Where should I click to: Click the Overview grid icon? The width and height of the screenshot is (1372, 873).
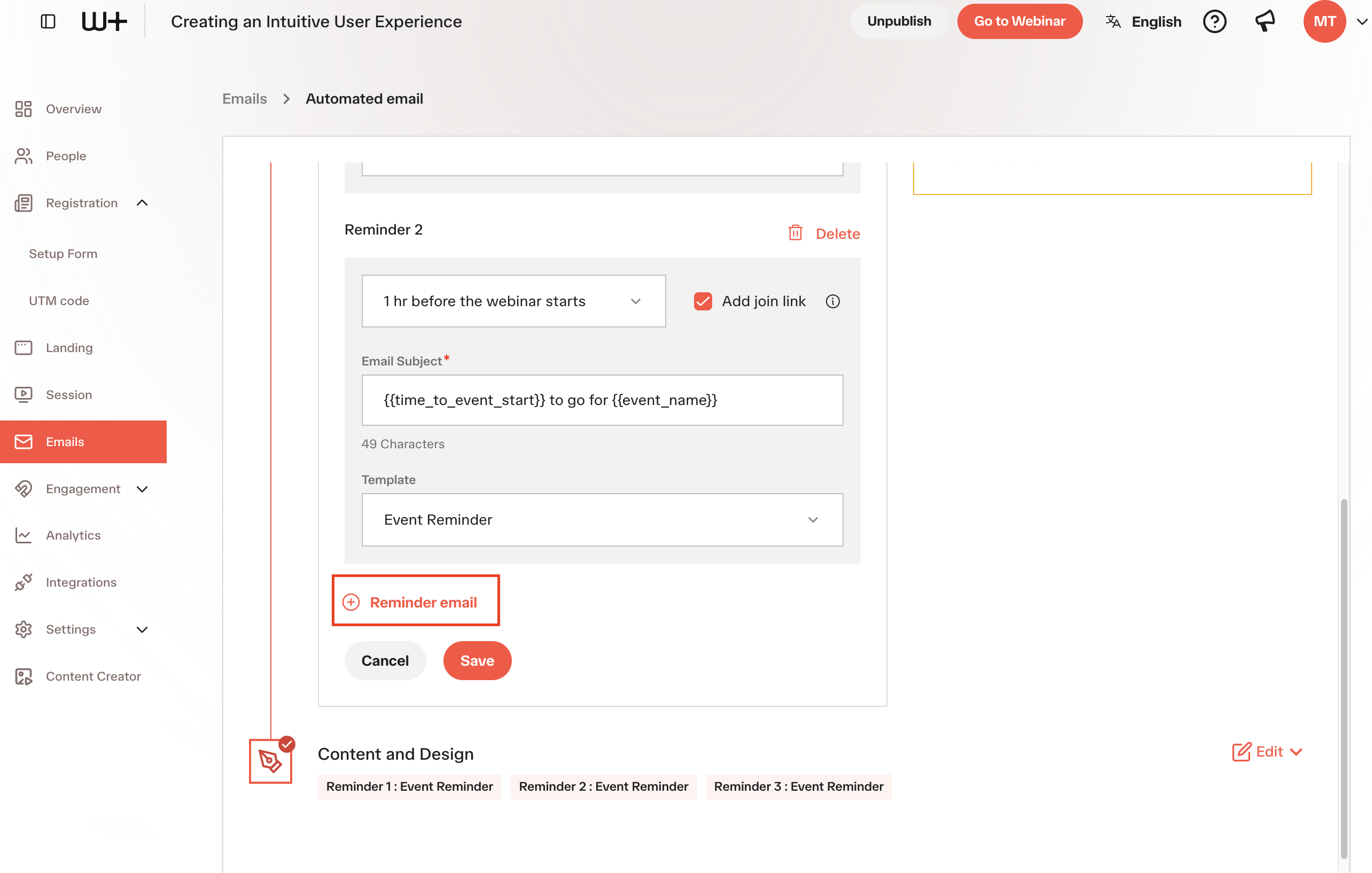24,109
